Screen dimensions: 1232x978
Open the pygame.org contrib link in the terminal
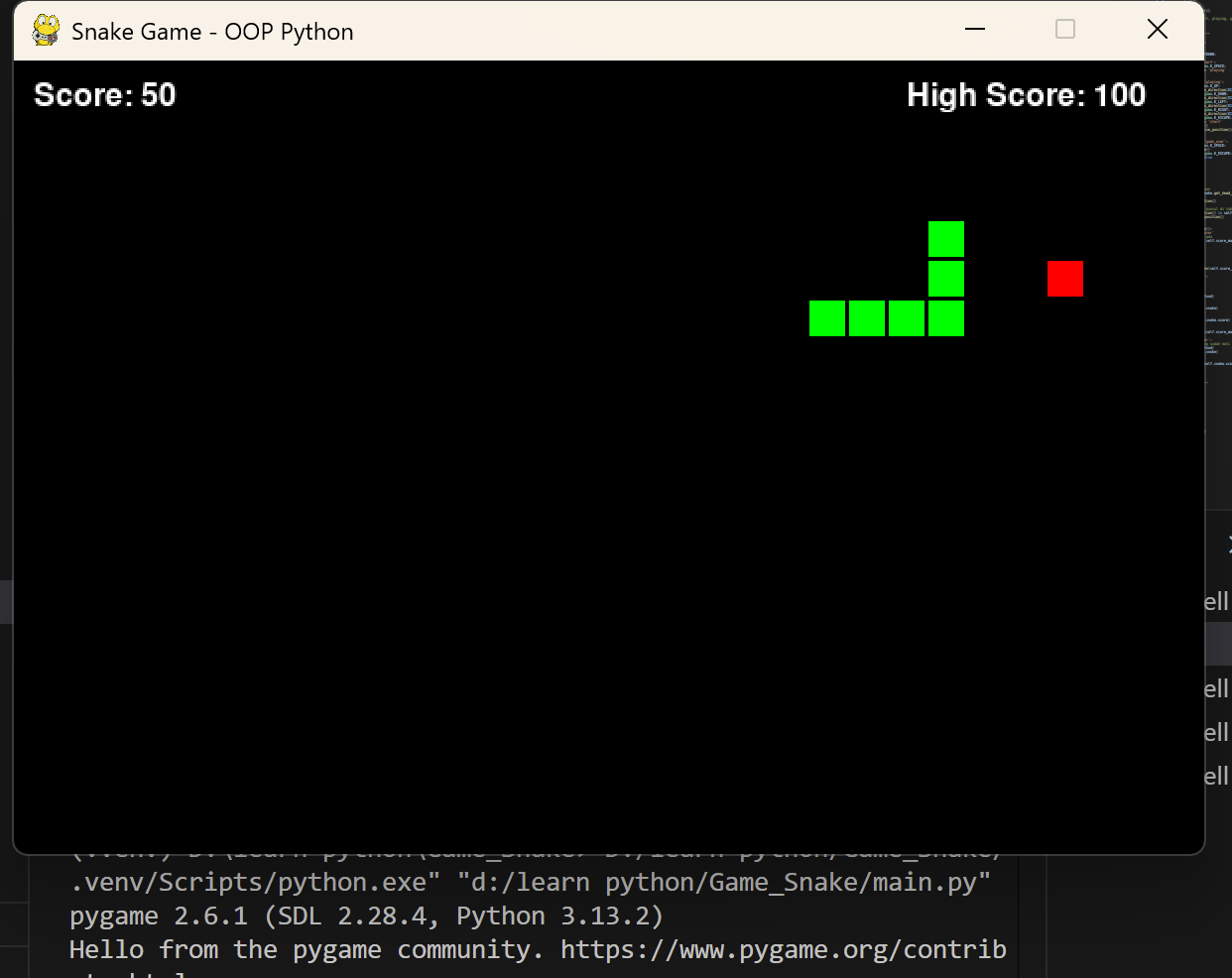[784, 949]
